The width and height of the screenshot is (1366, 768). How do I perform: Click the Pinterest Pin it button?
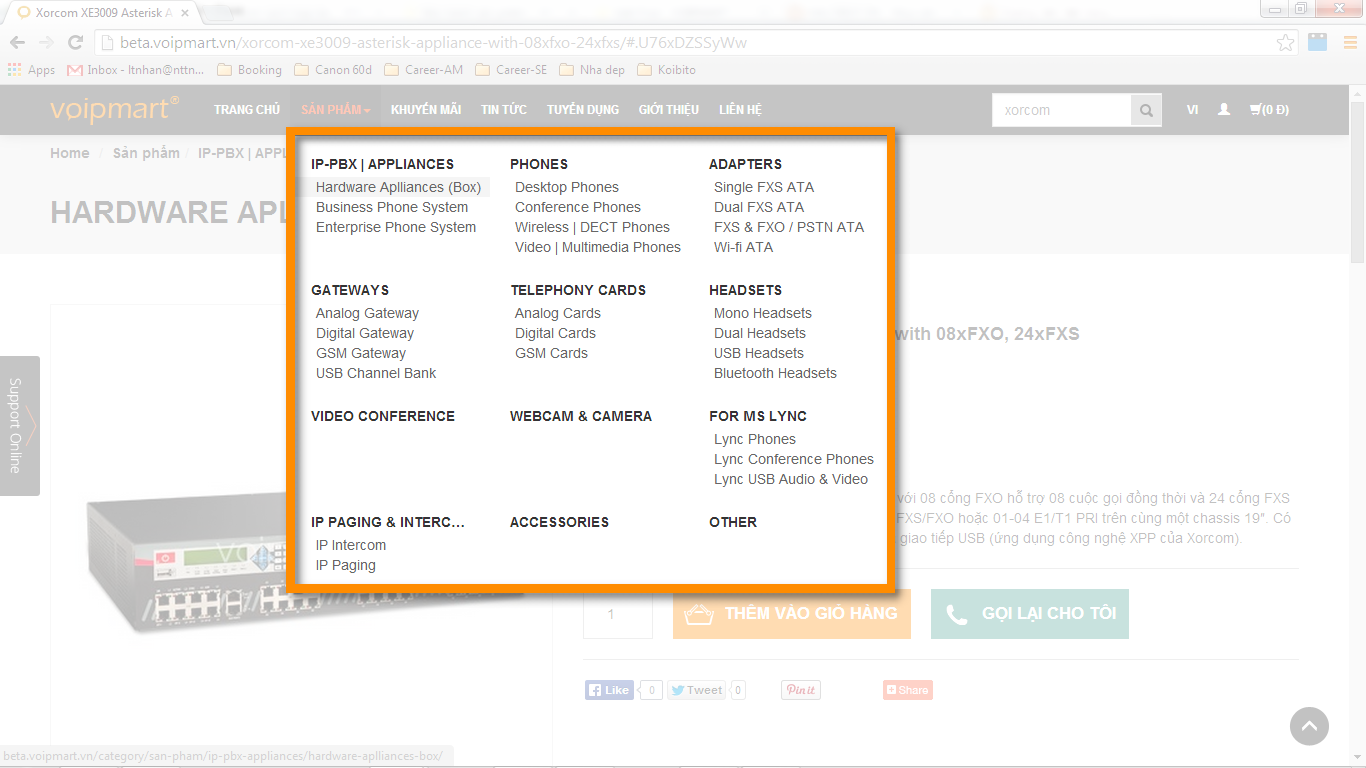tap(800, 690)
